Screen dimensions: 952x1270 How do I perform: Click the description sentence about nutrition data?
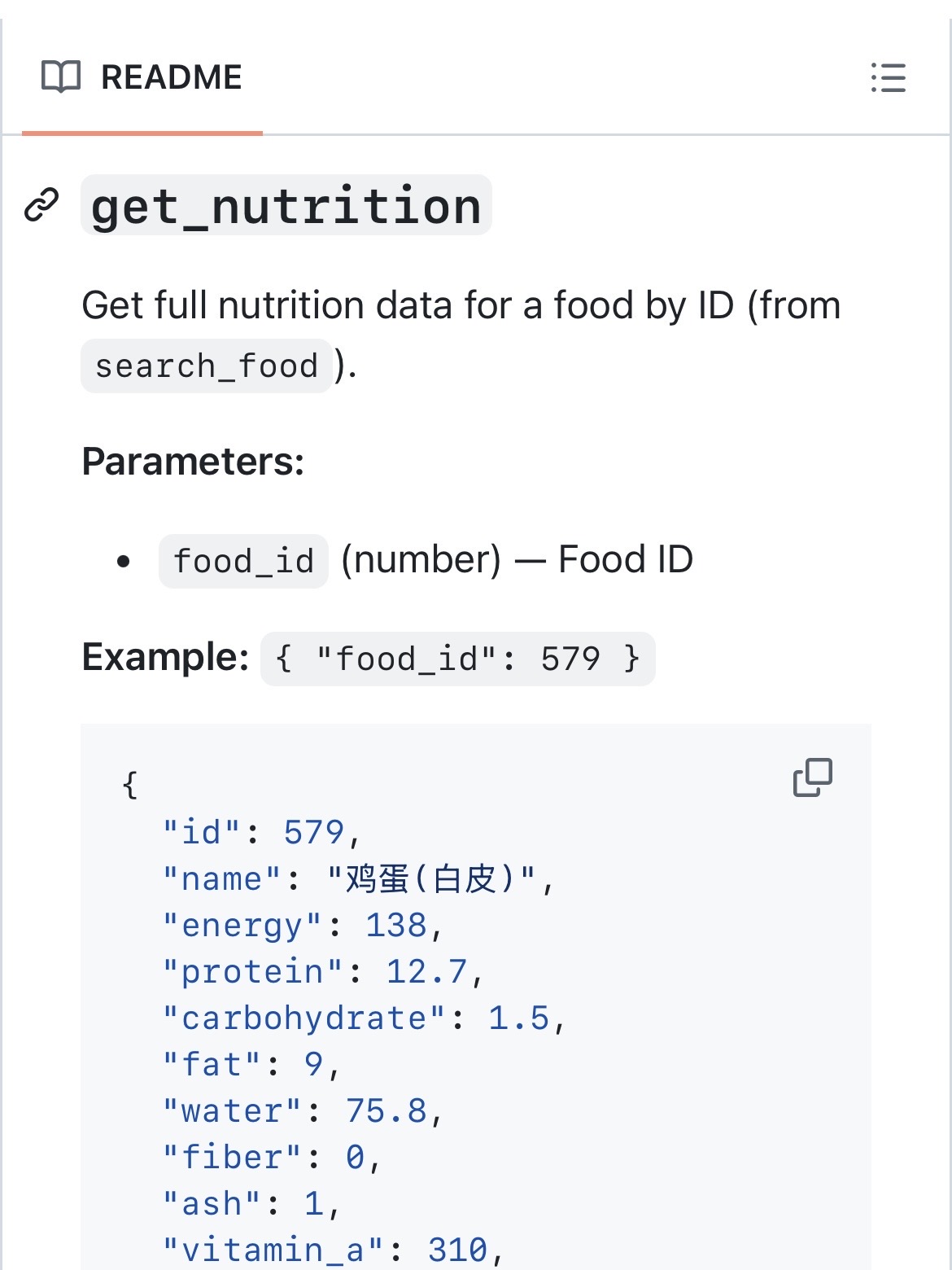461,306
